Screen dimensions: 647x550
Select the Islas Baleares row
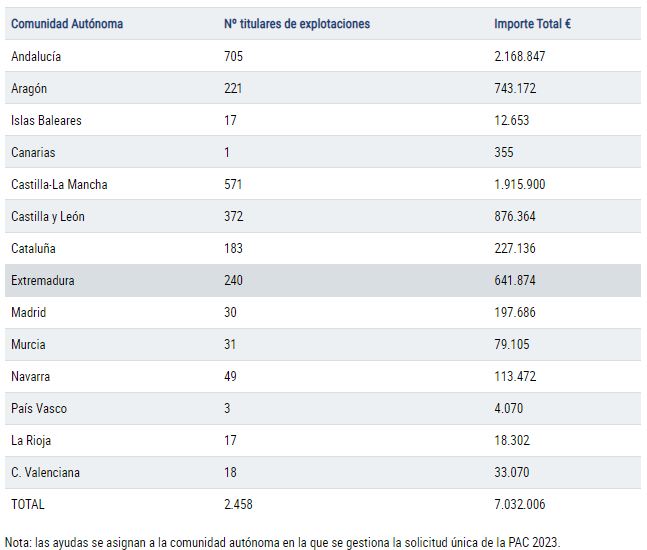click(323, 120)
